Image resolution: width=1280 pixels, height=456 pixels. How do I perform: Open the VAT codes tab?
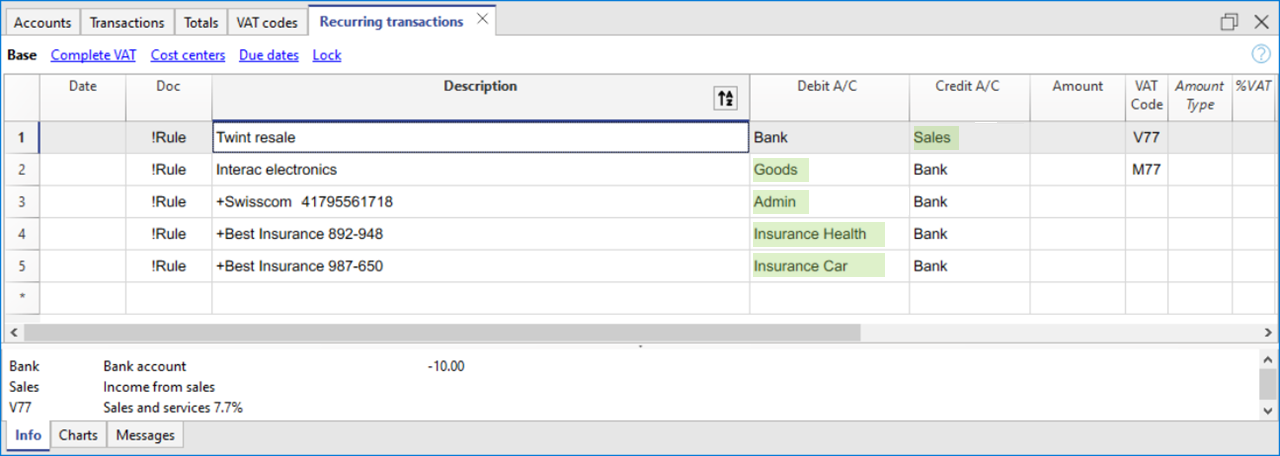(267, 22)
